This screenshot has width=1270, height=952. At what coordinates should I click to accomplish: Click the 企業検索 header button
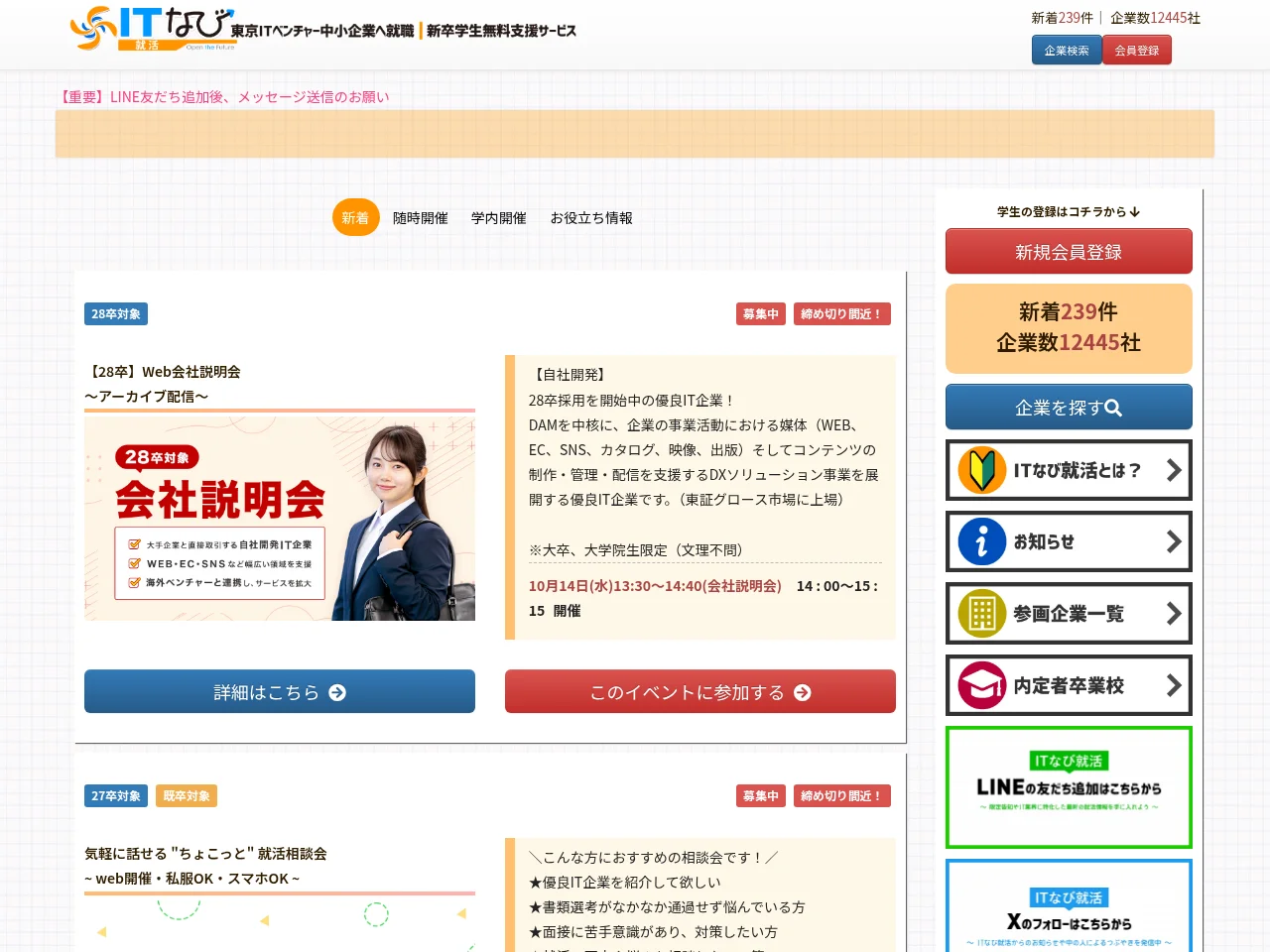click(1067, 50)
